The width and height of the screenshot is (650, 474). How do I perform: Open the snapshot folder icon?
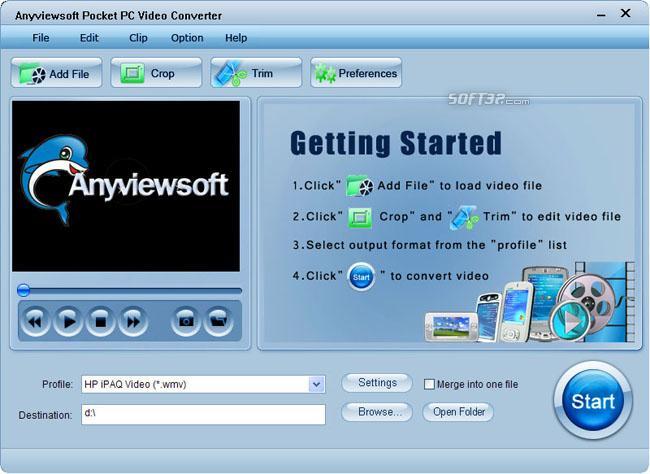tap(218, 321)
